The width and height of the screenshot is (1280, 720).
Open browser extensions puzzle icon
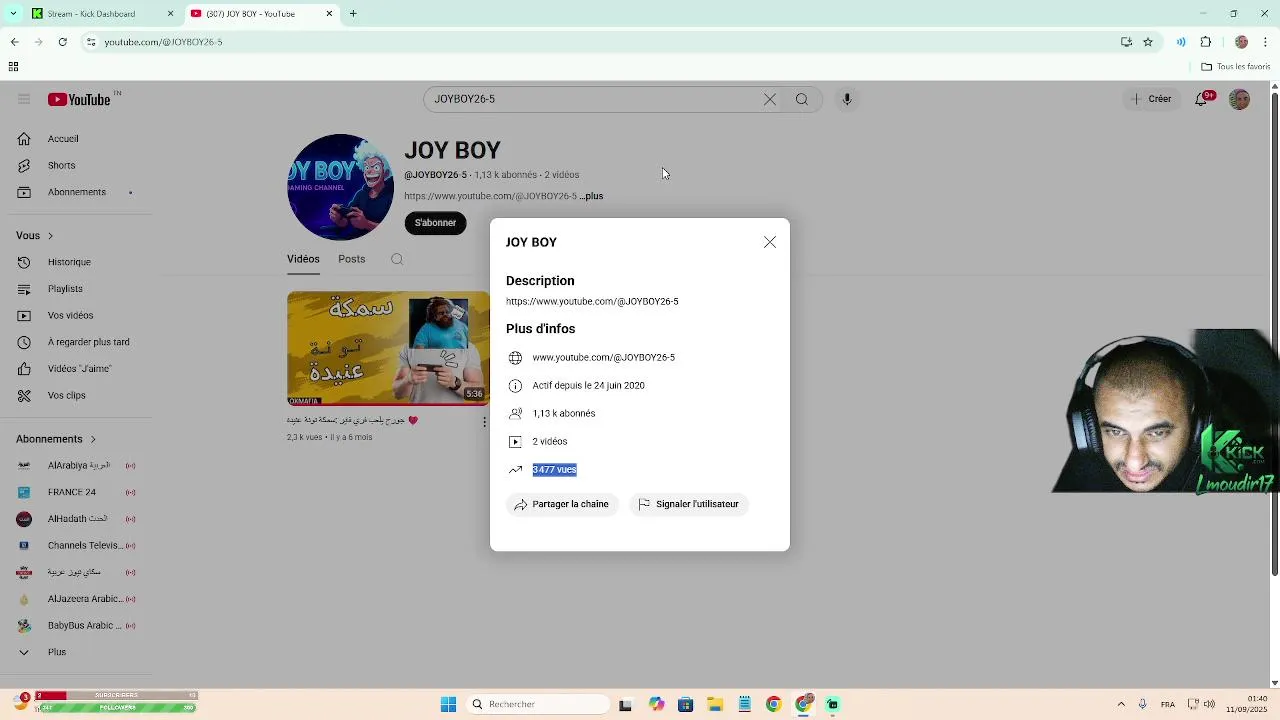coord(1205,42)
